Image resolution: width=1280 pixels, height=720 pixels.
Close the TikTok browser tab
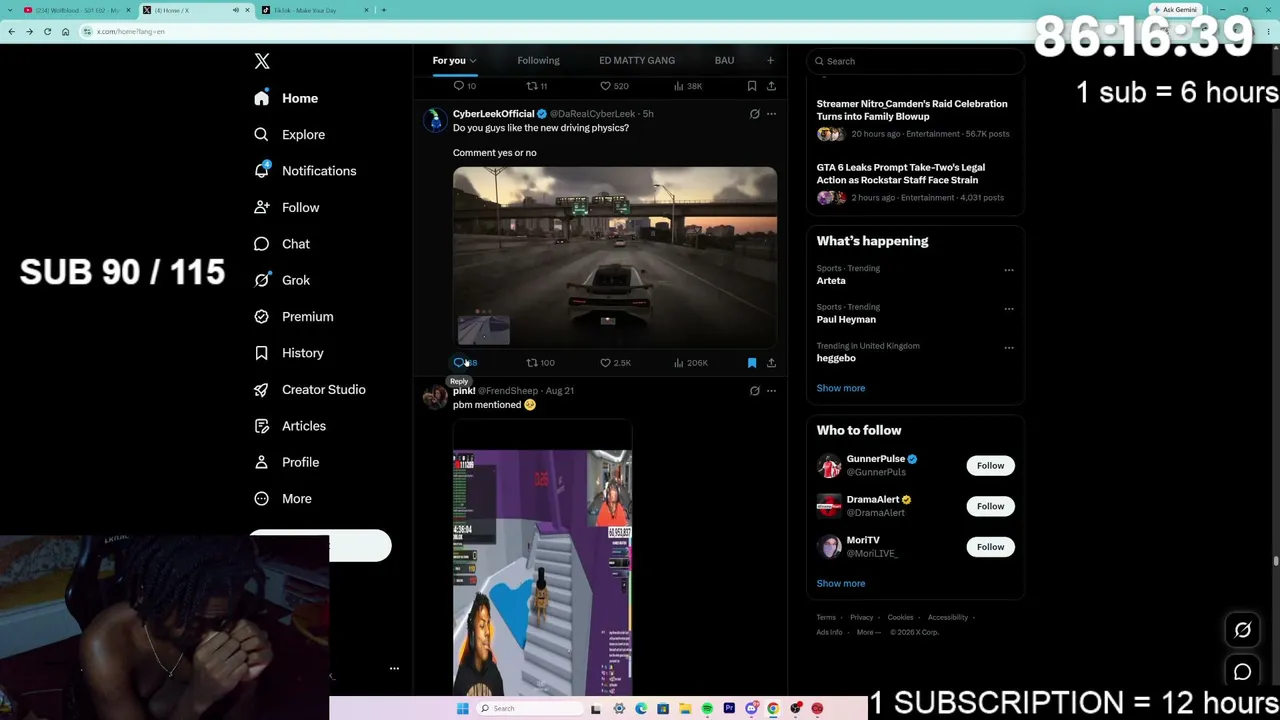click(367, 10)
